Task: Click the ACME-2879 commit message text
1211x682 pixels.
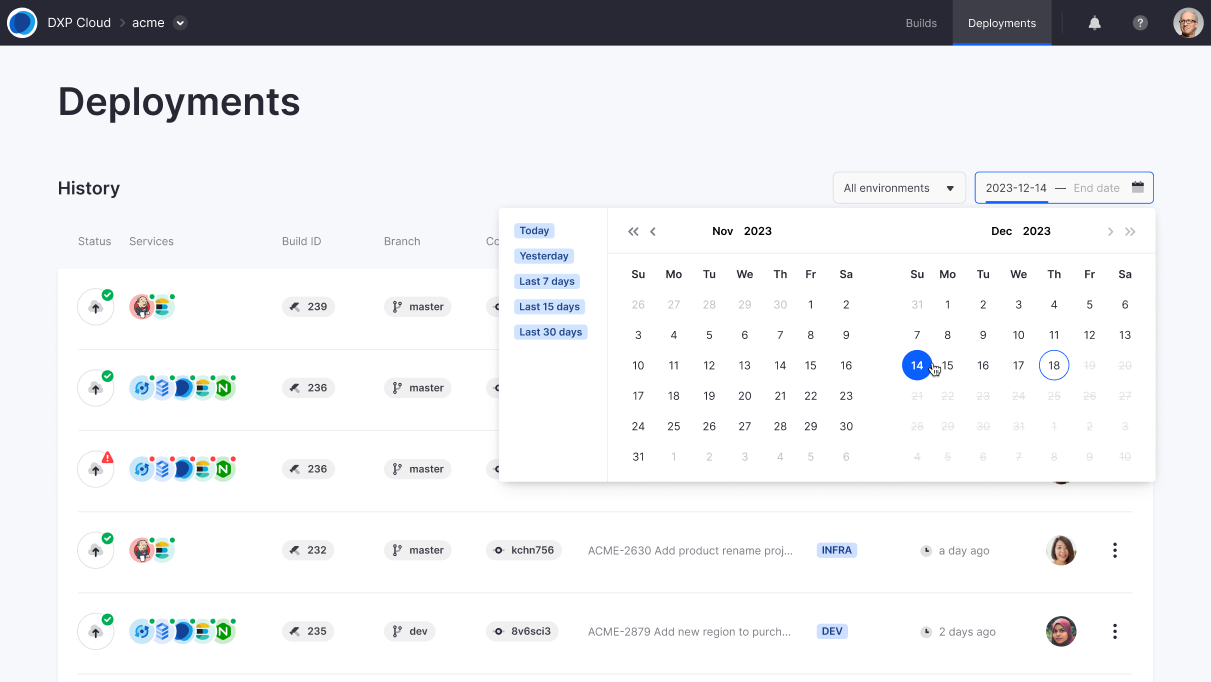Action: pos(690,632)
